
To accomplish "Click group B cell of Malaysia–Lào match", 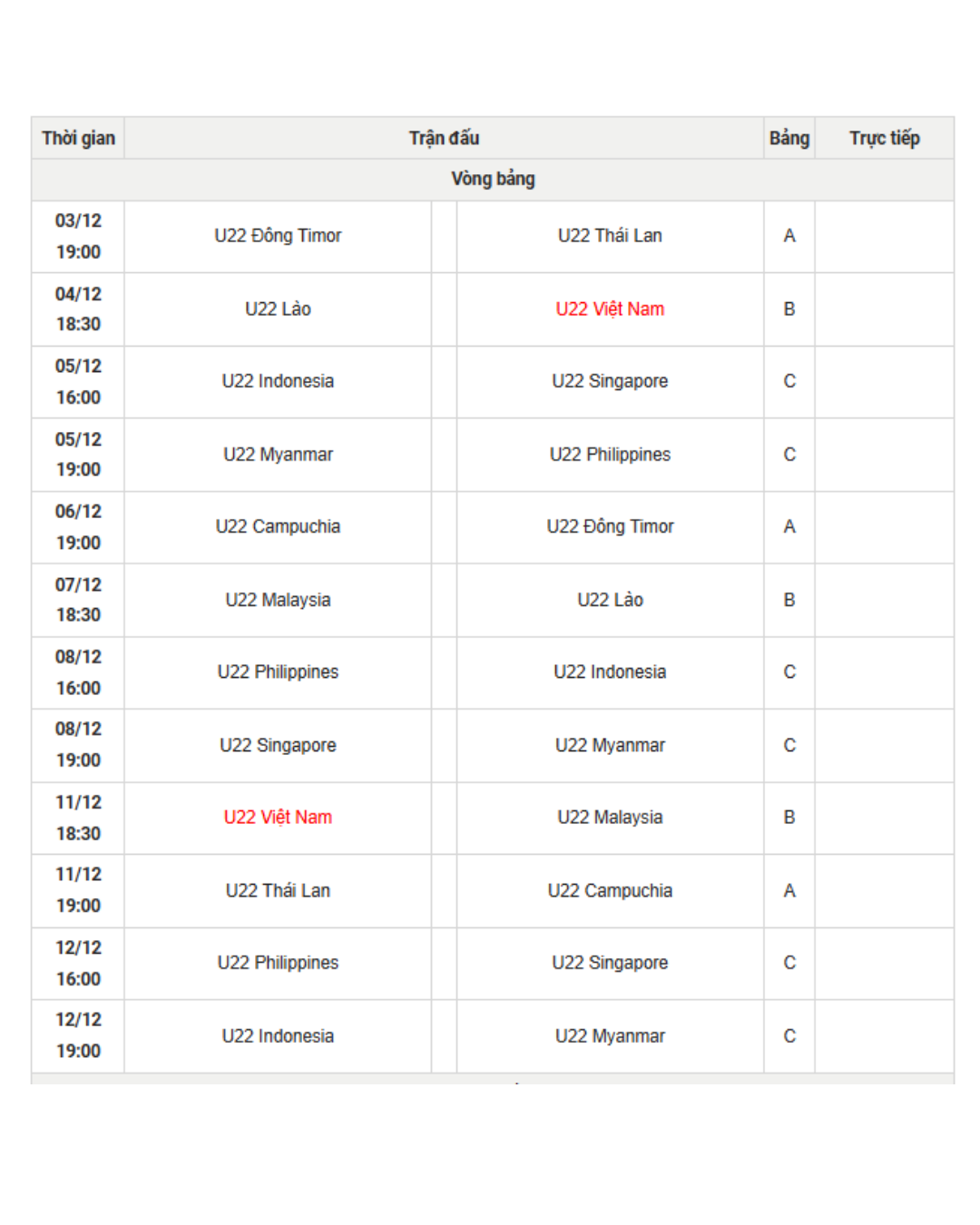I will (x=789, y=600).
